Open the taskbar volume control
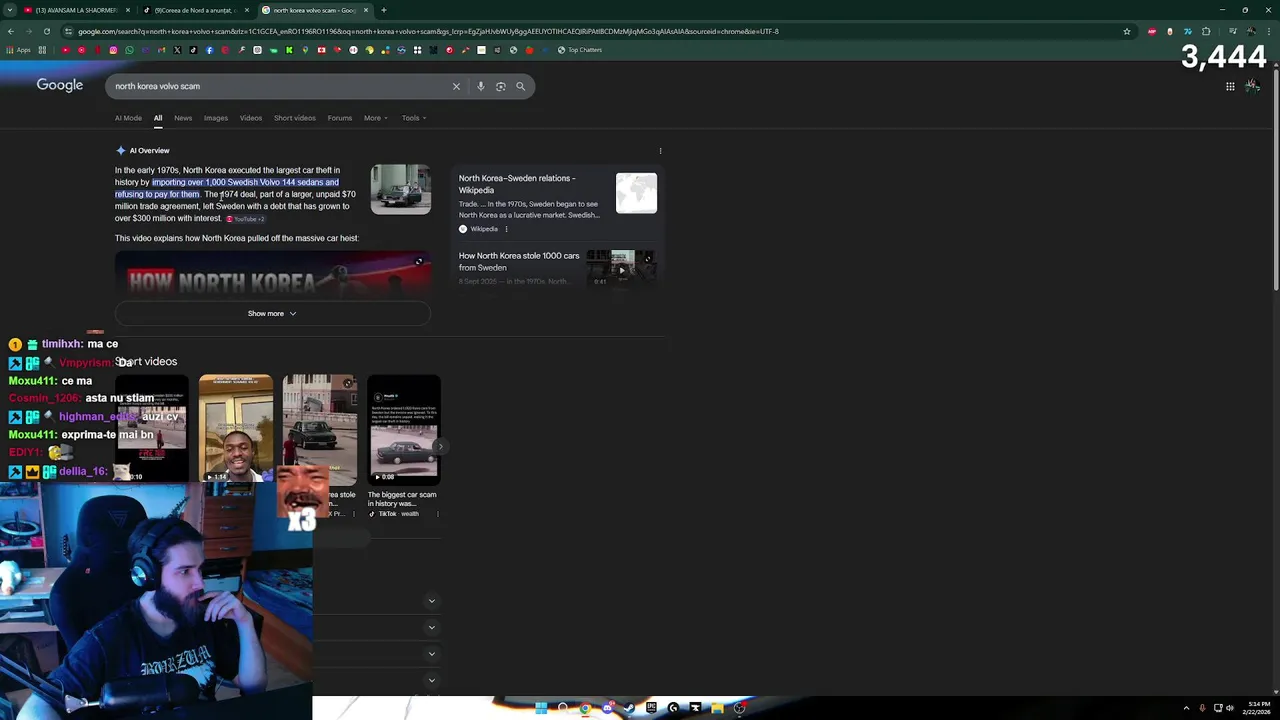1280x720 pixels. 1230,708
